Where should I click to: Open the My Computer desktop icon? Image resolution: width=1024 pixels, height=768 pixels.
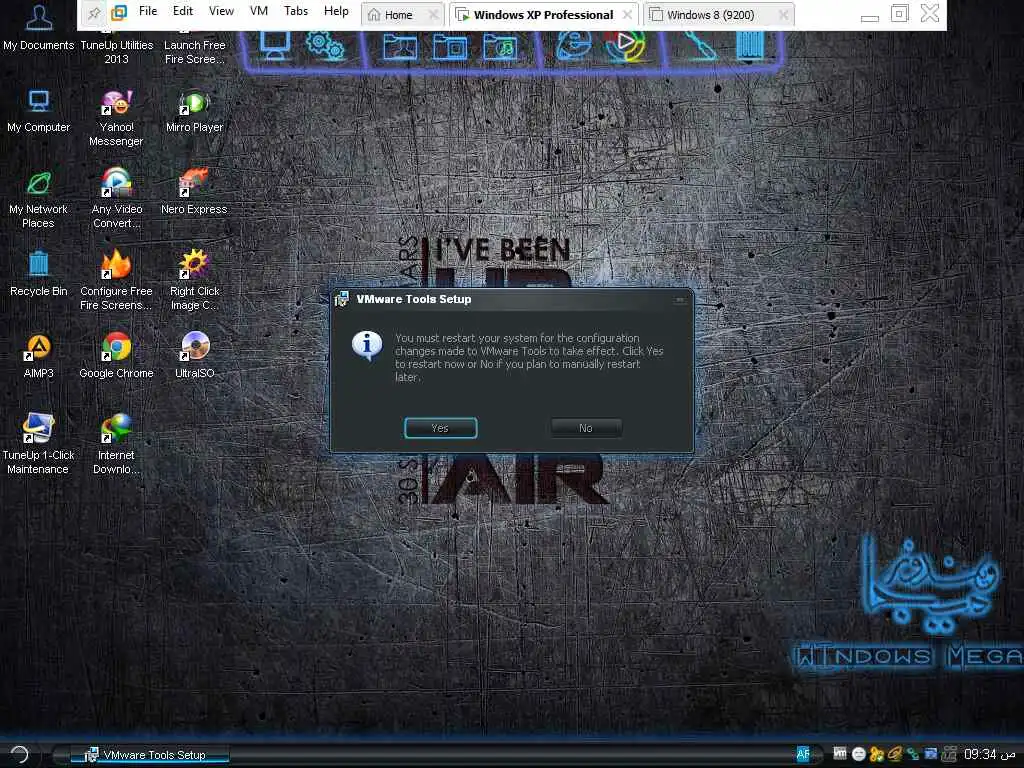[x=39, y=111]
